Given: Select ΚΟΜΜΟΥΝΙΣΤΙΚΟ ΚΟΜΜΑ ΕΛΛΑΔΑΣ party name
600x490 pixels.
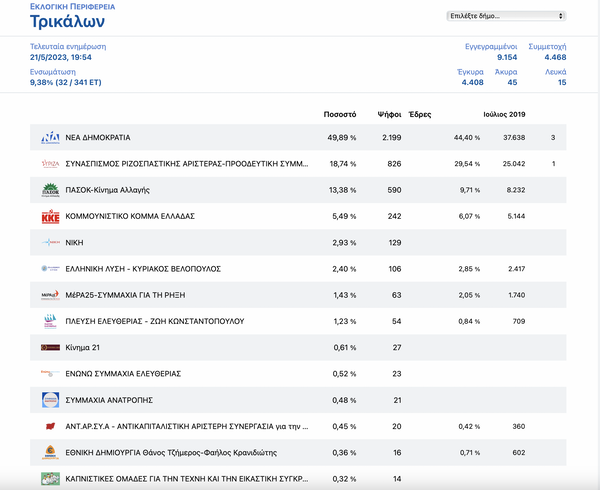Looking at the screenshot, I should tap(130, 216).
